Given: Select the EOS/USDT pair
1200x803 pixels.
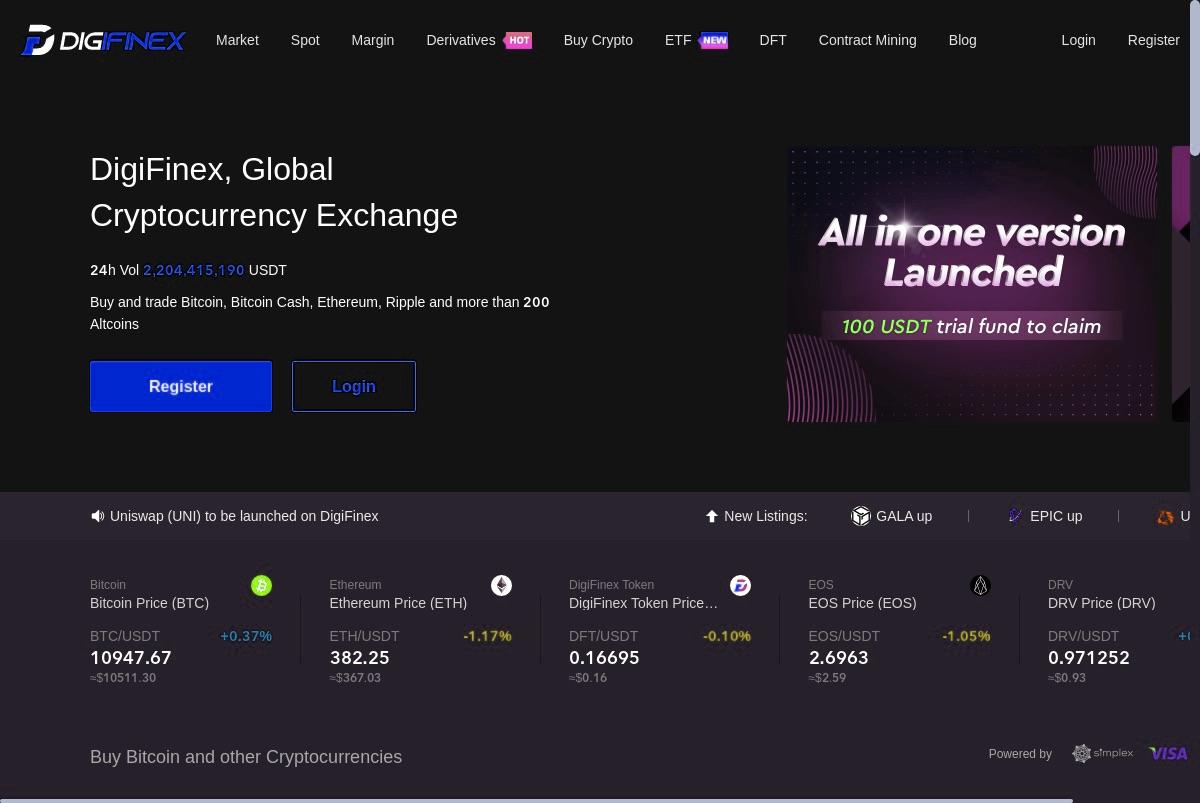Looking at the screenshot, I should click(844, 636).
